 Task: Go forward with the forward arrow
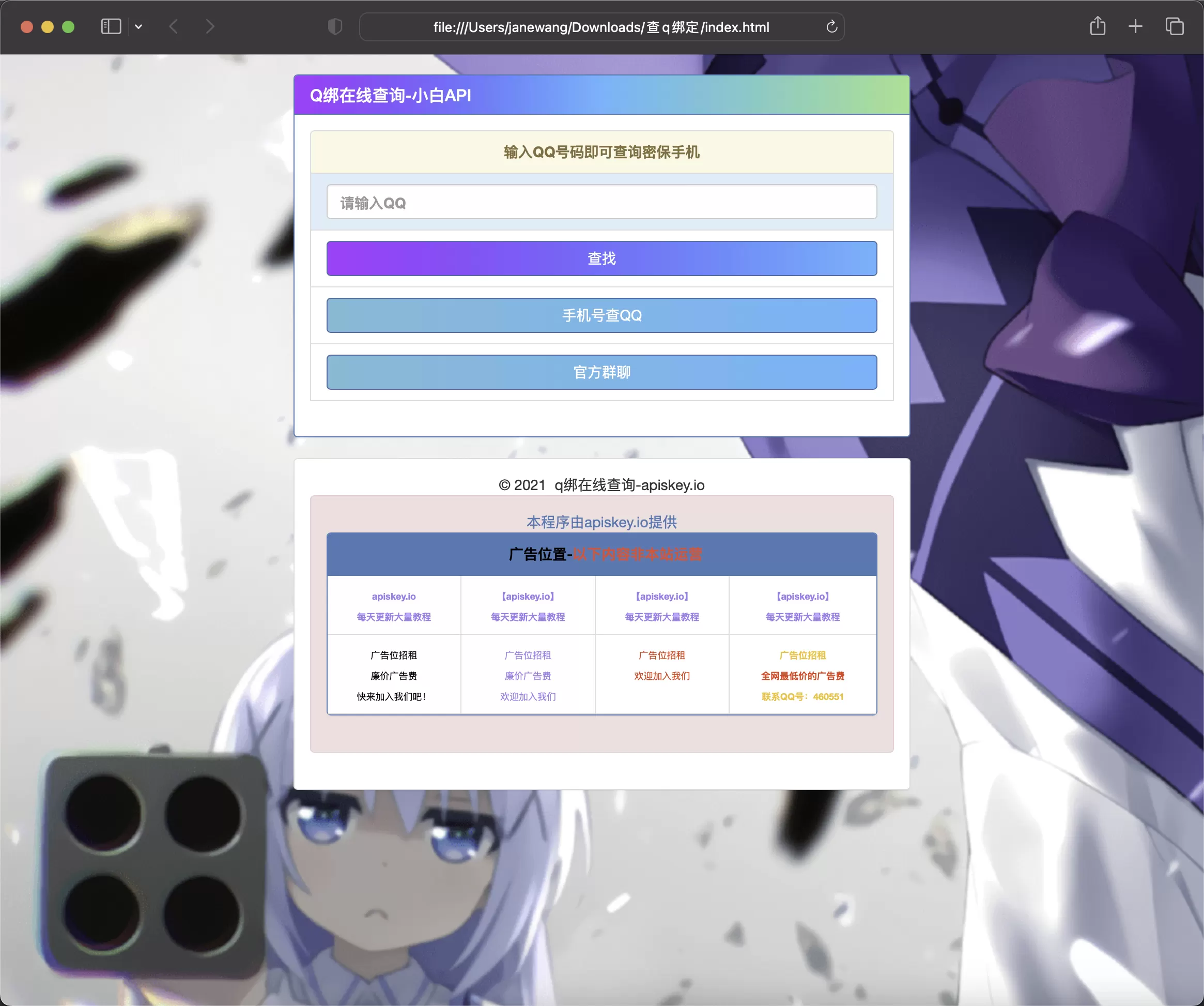coord(210,26)
